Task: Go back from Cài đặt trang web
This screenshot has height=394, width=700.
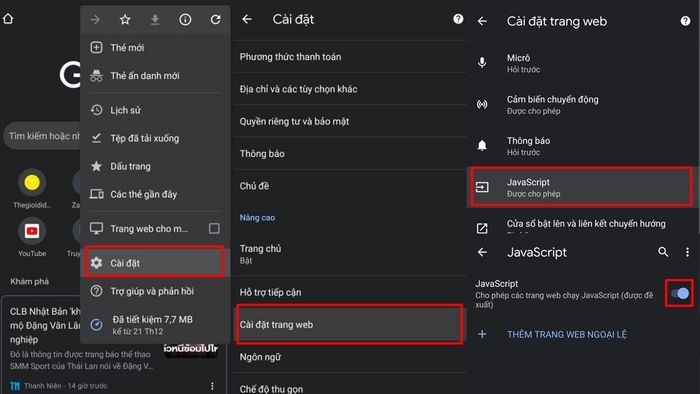Action: [482, 21]
